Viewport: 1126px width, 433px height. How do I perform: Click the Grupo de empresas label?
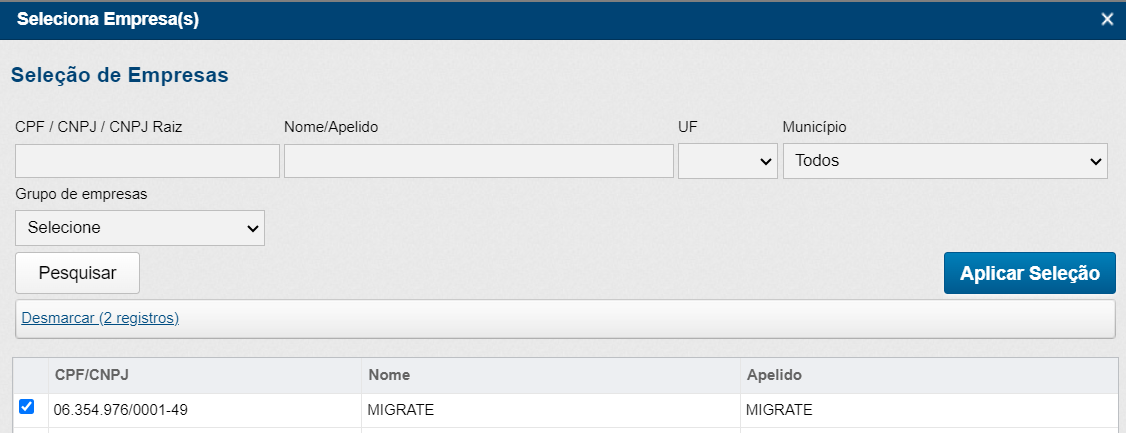[81, 194]
